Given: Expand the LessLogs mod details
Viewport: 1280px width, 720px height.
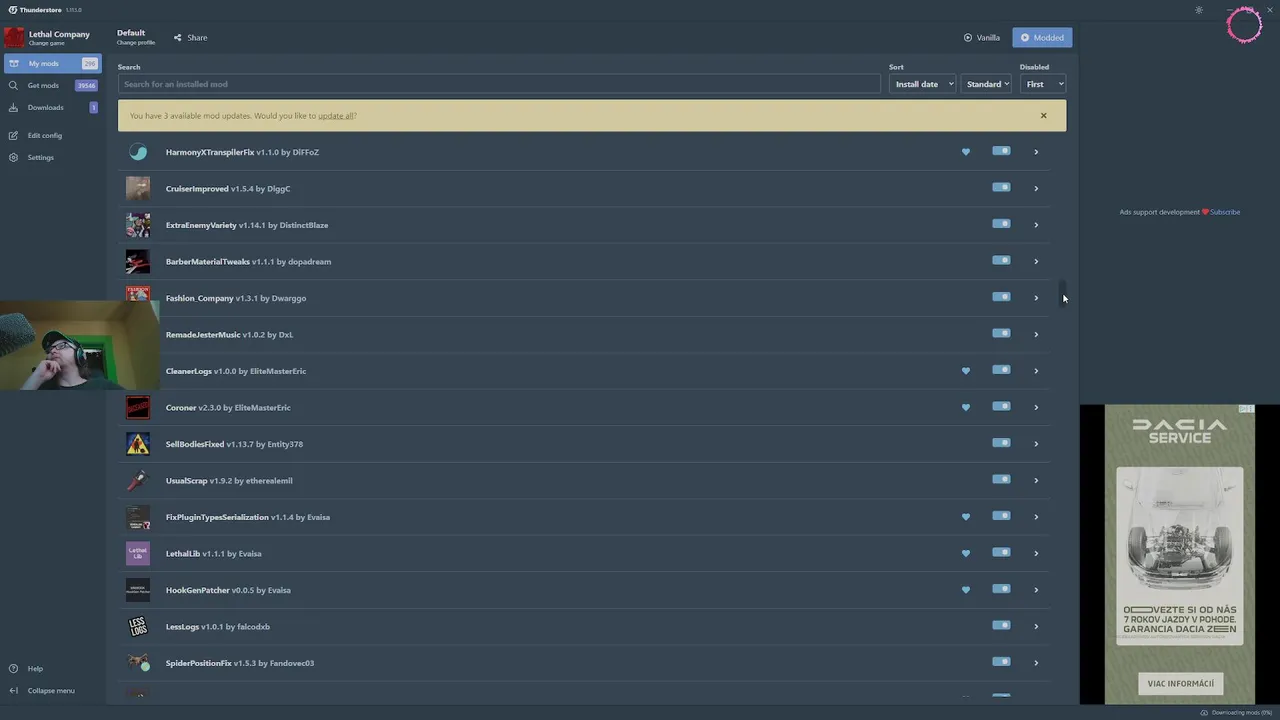Looking at the screenshot, I should coord(1036,627).
